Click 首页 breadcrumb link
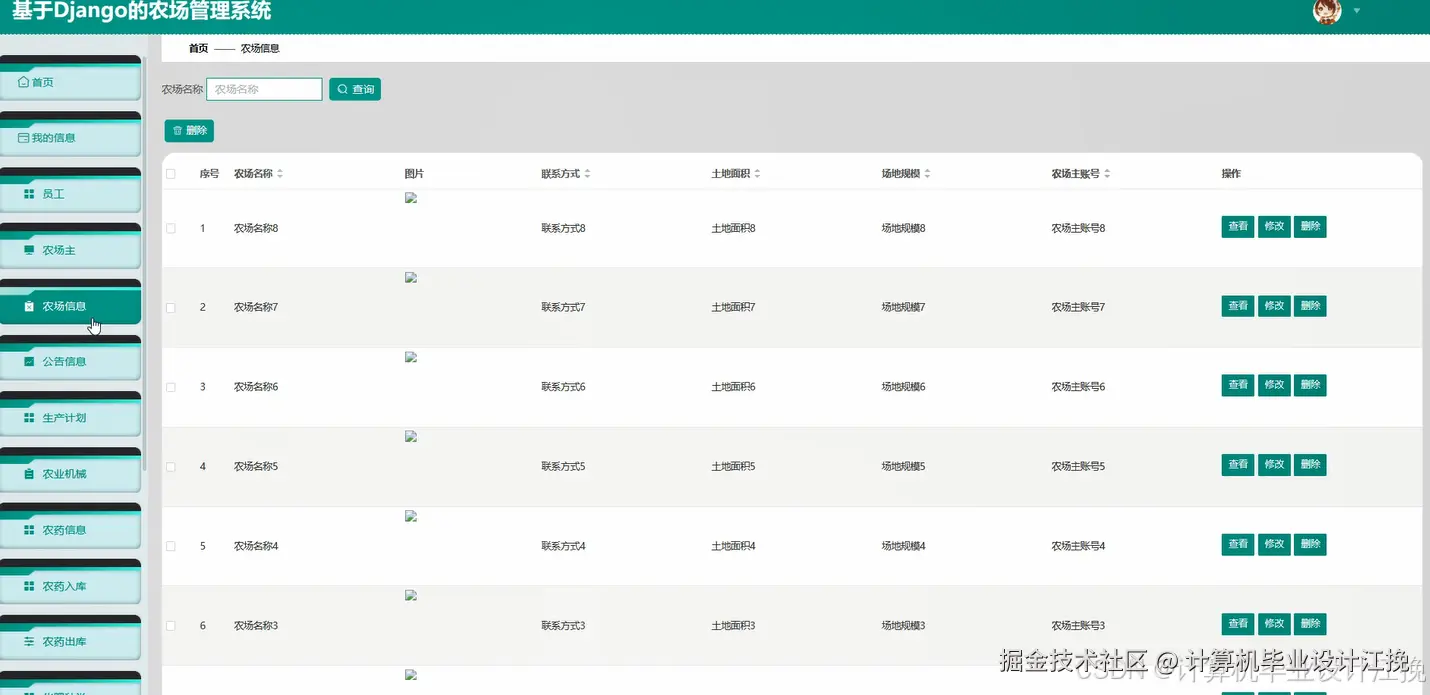This screenshot has height=695, width=1430. click(x=199, y=48)
